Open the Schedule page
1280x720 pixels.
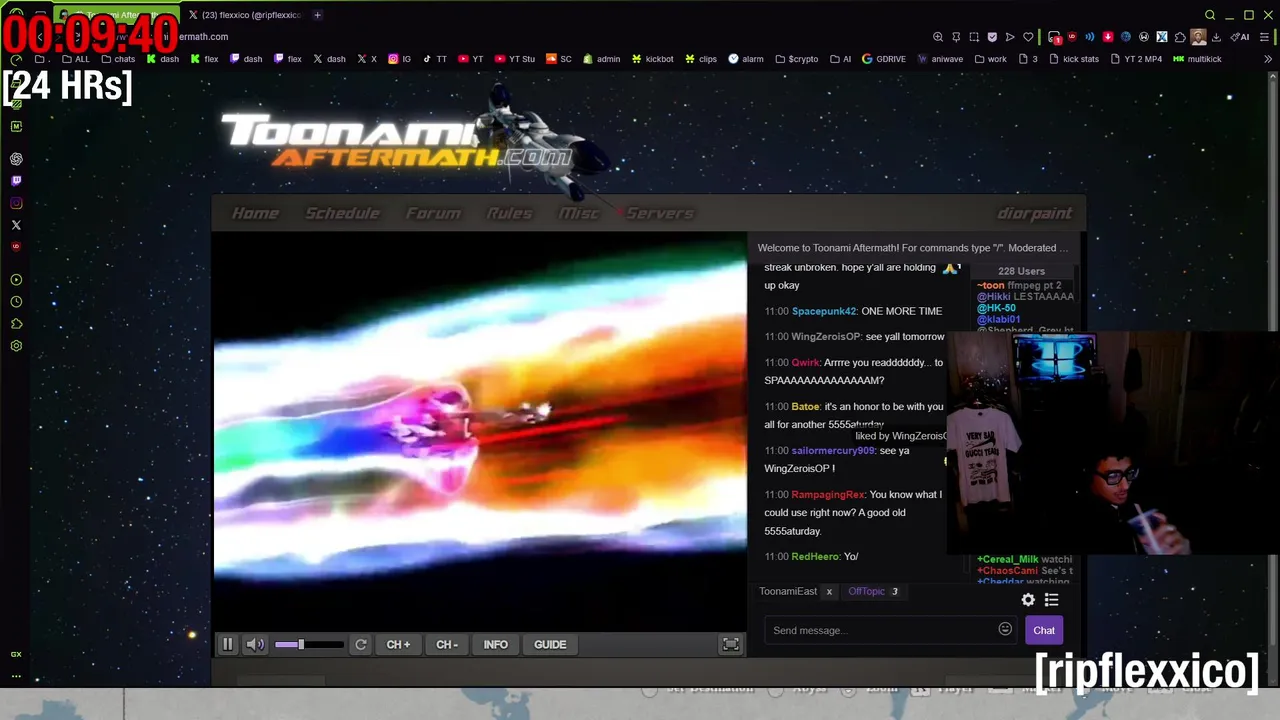pos(342,213)
